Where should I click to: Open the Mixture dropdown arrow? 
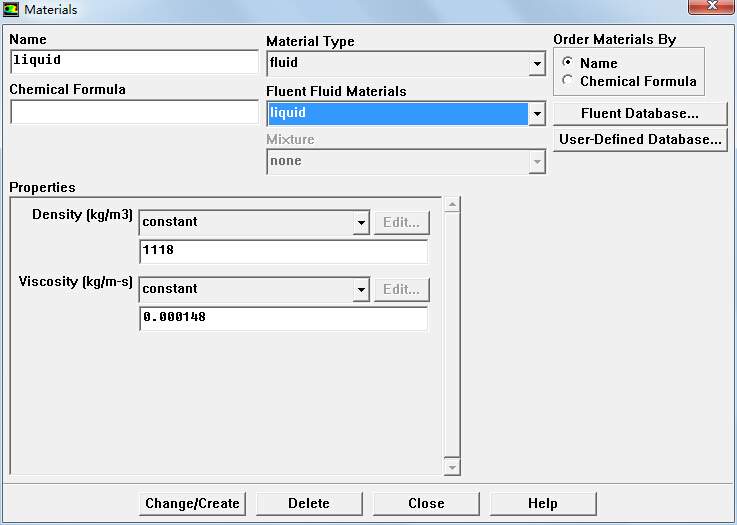pyautogui.click(x=536, y=162)
